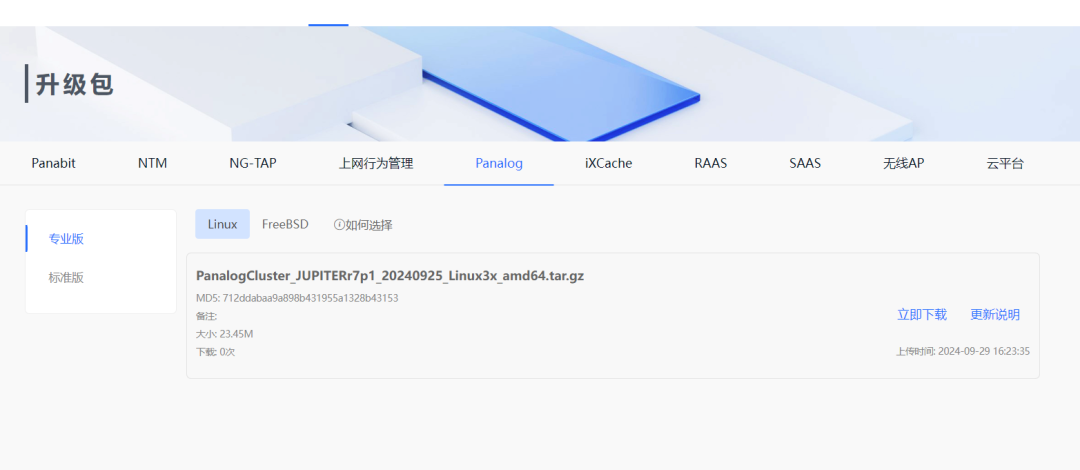Click the 下载: 0次 count
Screen dimensions: 1080x470
pos(216,351)
